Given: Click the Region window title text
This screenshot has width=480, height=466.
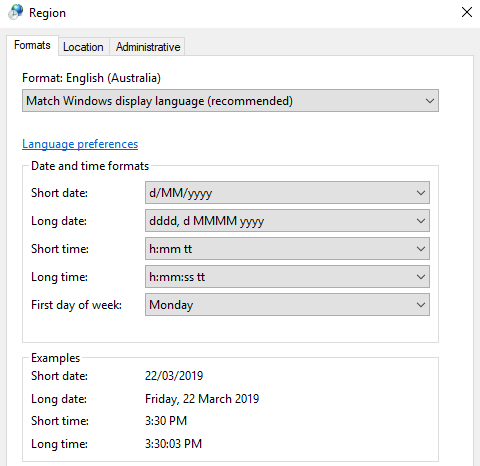Looking at the screenshot, I should (47, 13).
